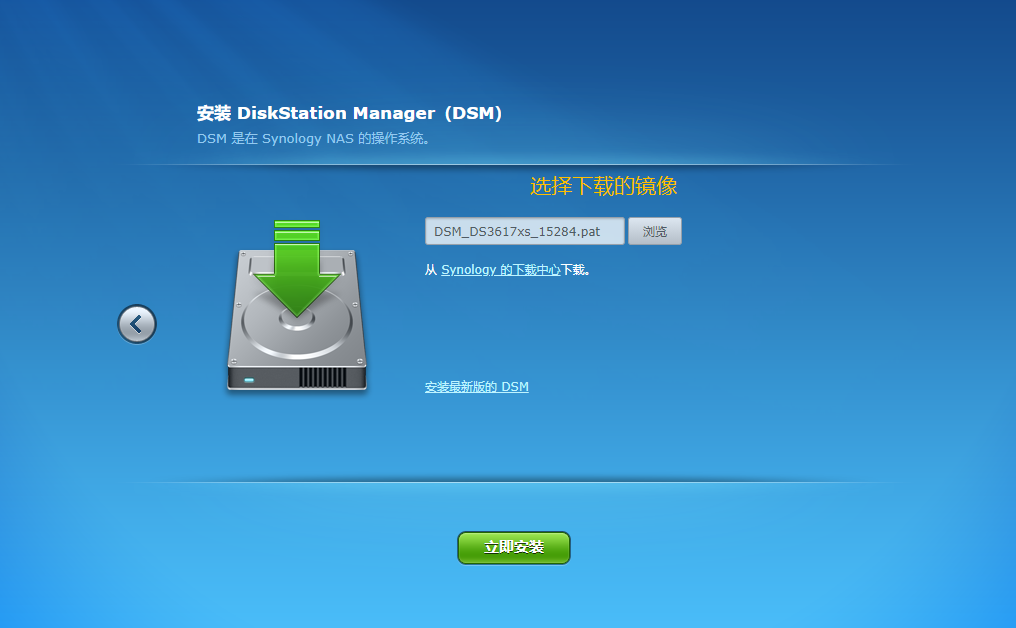Click the 安装 DiskStation Manager (DSM) title

pyautogui.click(x=349, y=114)
